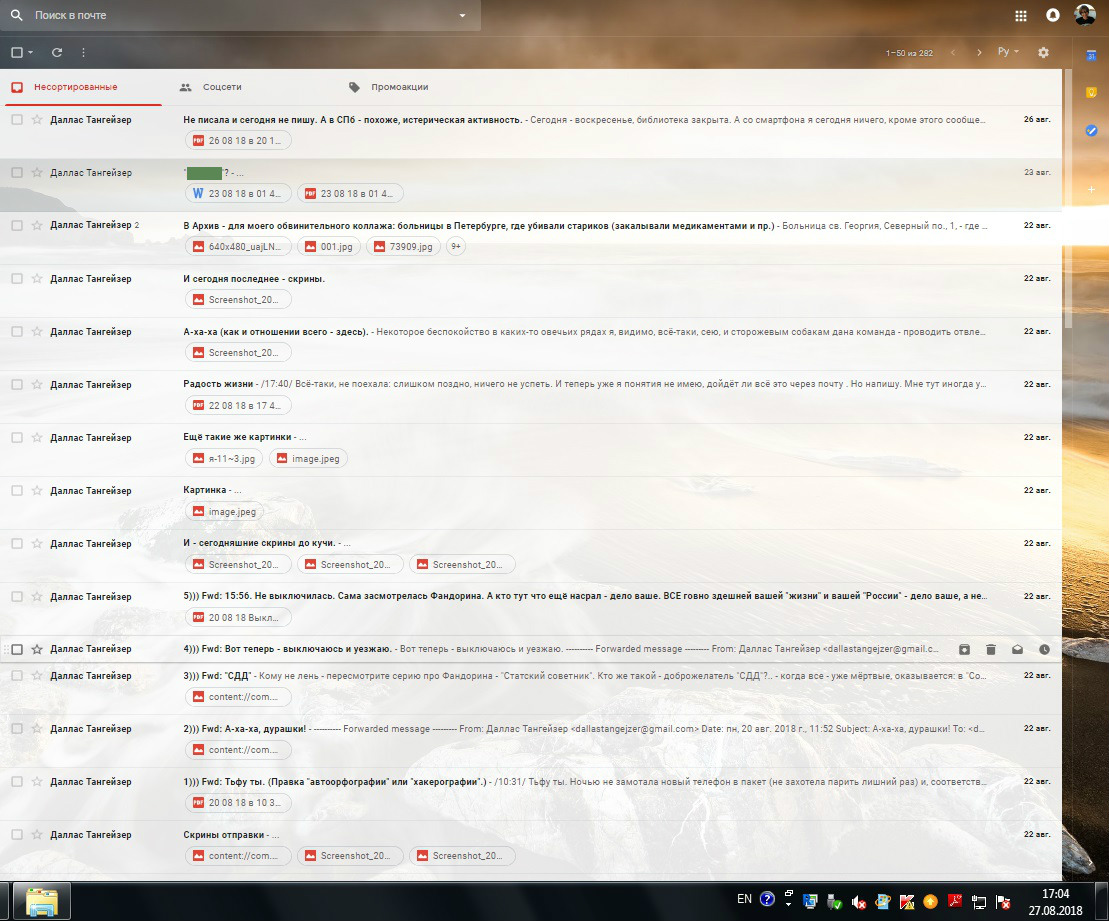Refresh the inbox list
Image resolution: width=1109 pixels, height=921 pixels.
point(57,52)
